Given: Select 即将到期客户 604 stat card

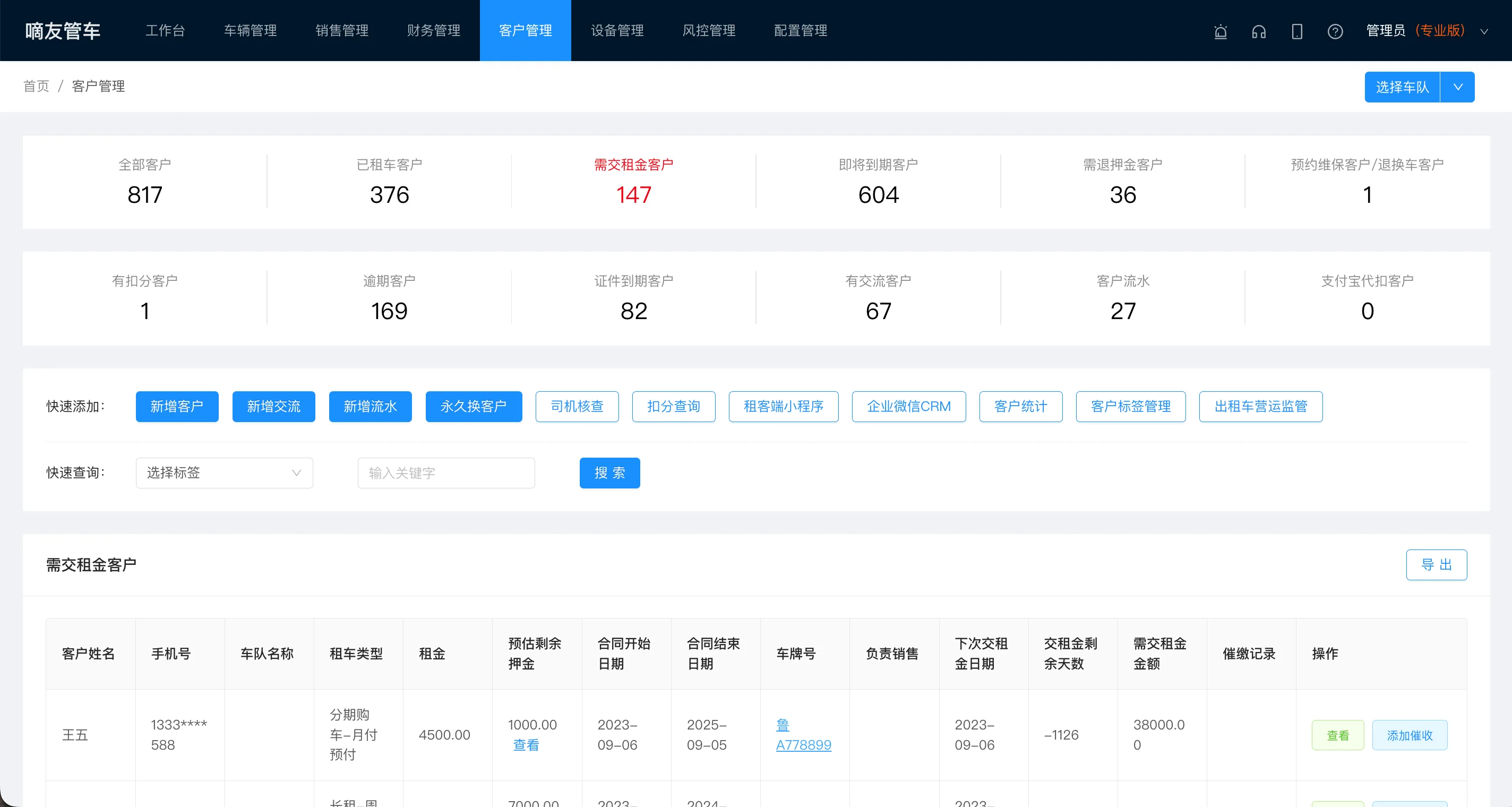Looking at the screenshot, I should click(879, 182).
